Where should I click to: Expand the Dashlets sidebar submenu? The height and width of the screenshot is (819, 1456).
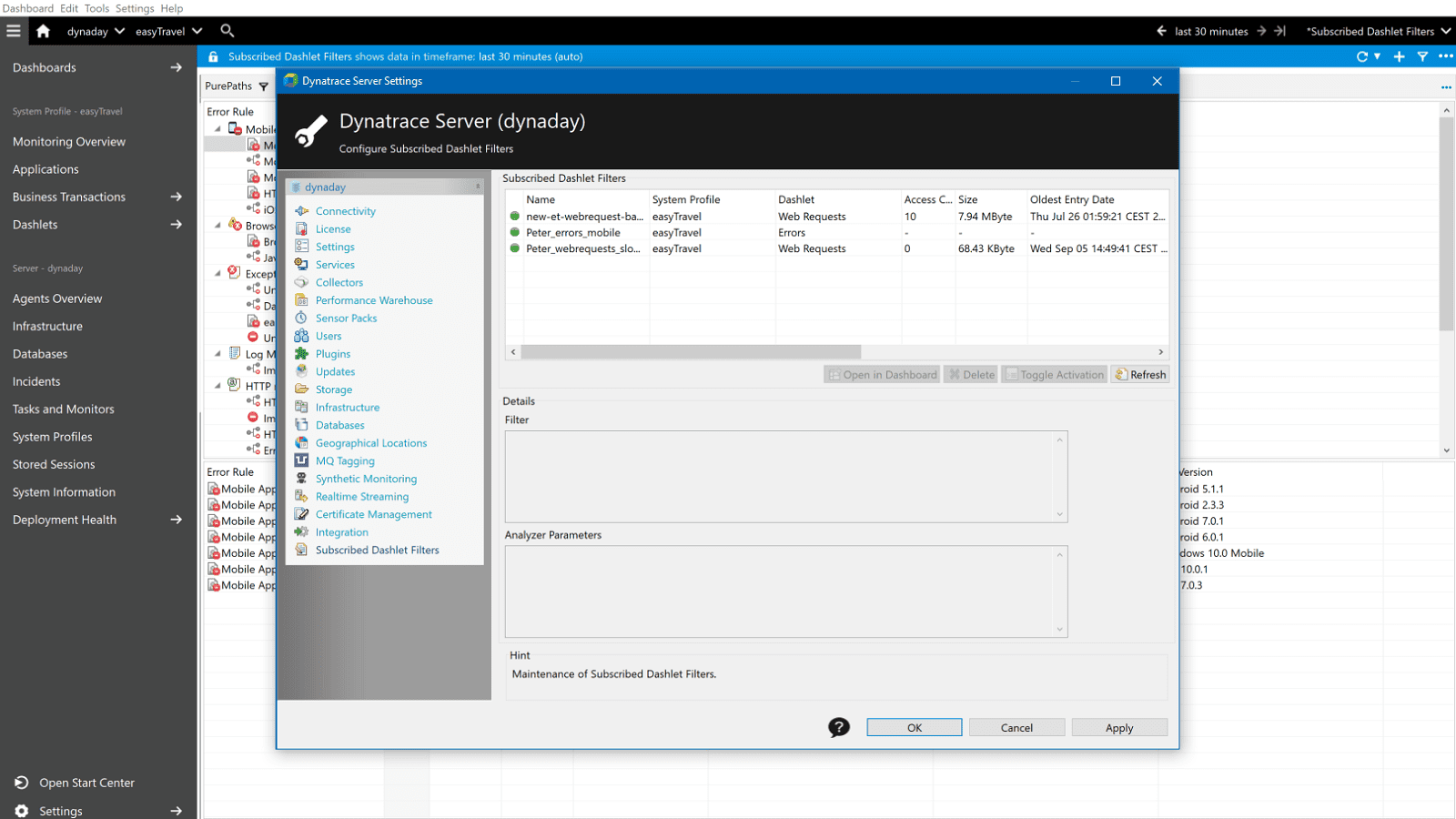coord(177,225)
